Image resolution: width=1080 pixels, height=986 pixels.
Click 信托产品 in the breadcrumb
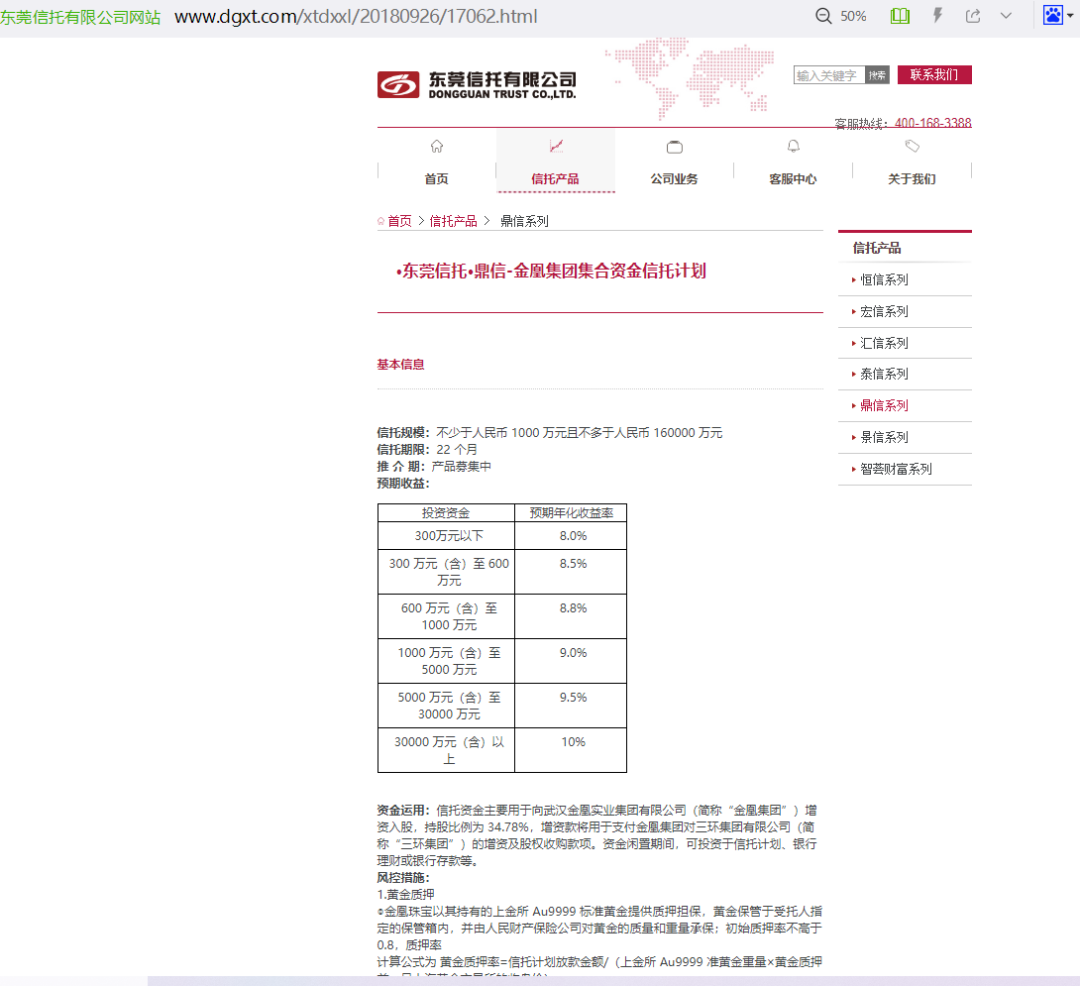[x=453, y=221]
